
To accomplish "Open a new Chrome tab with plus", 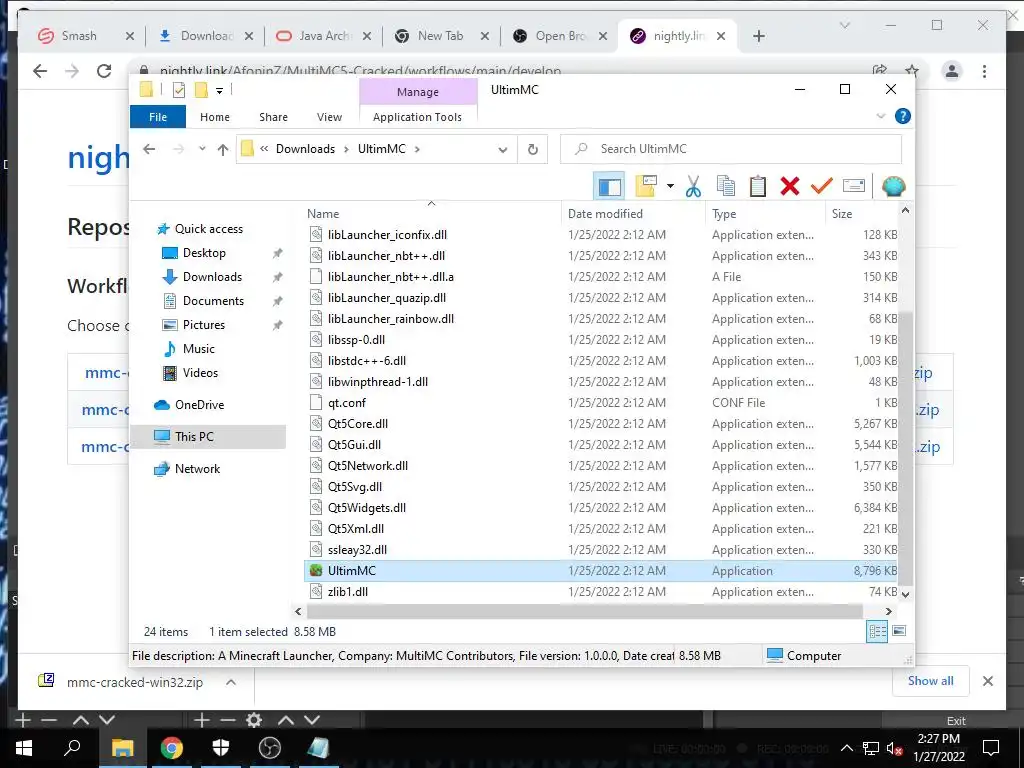I will (758, 36).
